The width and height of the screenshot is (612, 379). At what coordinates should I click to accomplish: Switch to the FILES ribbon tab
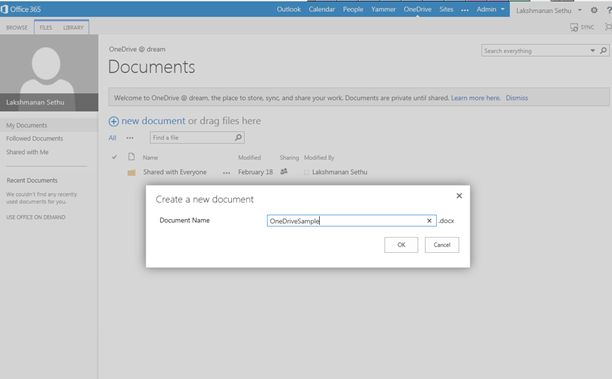tap(46, 27)
